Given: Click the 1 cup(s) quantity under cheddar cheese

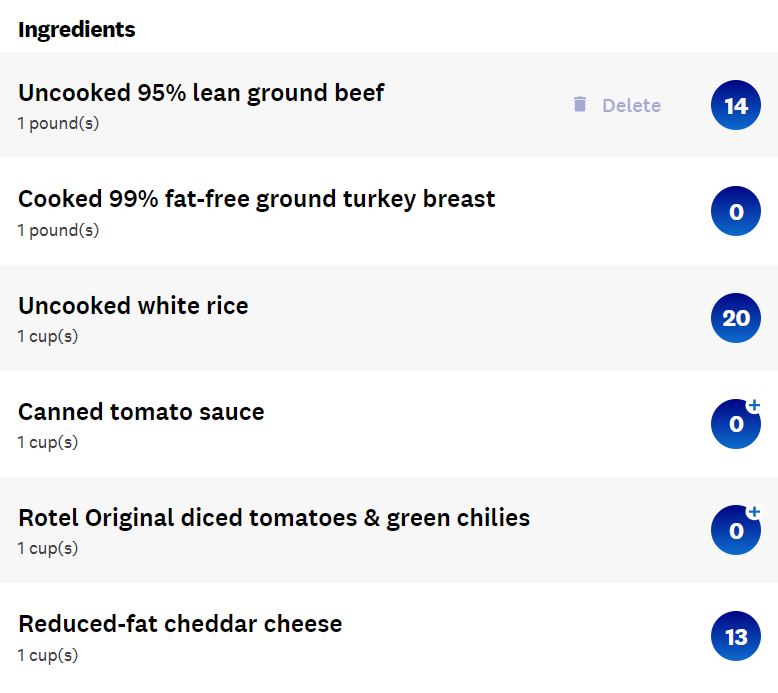Looking at the screenshot, I should (48, 655).
